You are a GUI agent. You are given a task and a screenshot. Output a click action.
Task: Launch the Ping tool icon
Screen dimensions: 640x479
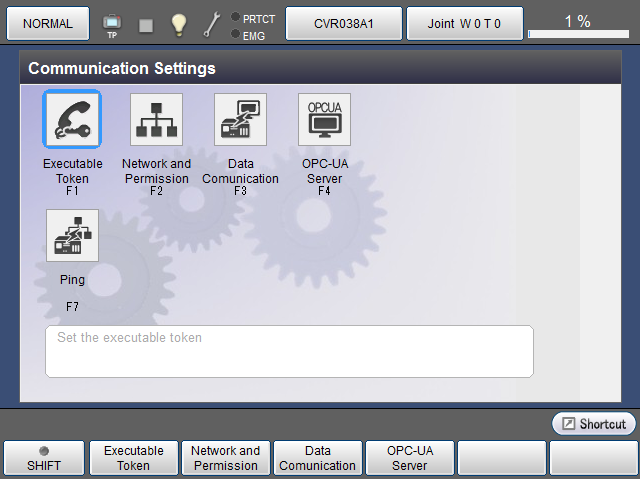coord(72,236)
